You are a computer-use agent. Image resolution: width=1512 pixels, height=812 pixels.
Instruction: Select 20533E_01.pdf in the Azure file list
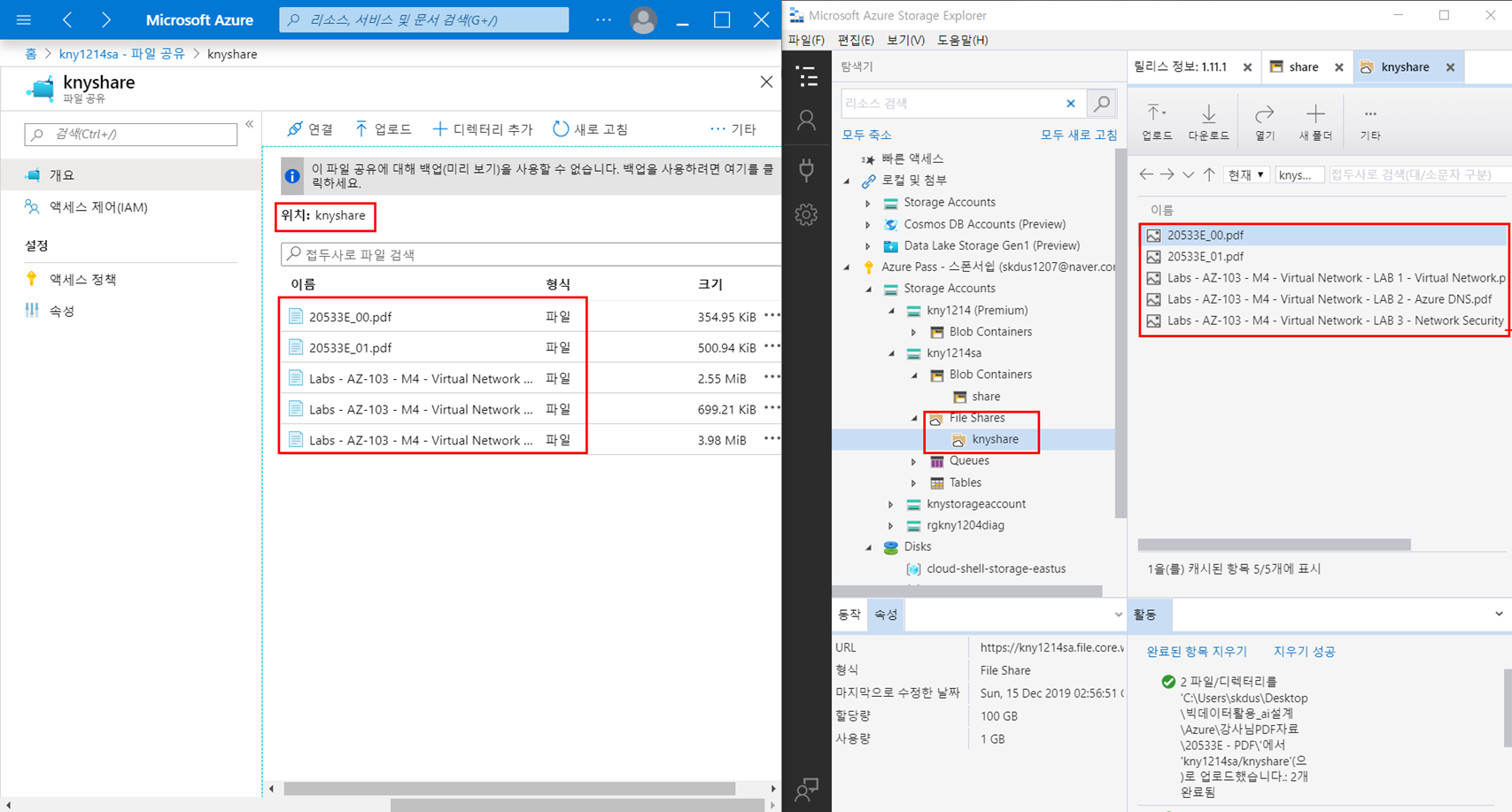click(350, 348)
